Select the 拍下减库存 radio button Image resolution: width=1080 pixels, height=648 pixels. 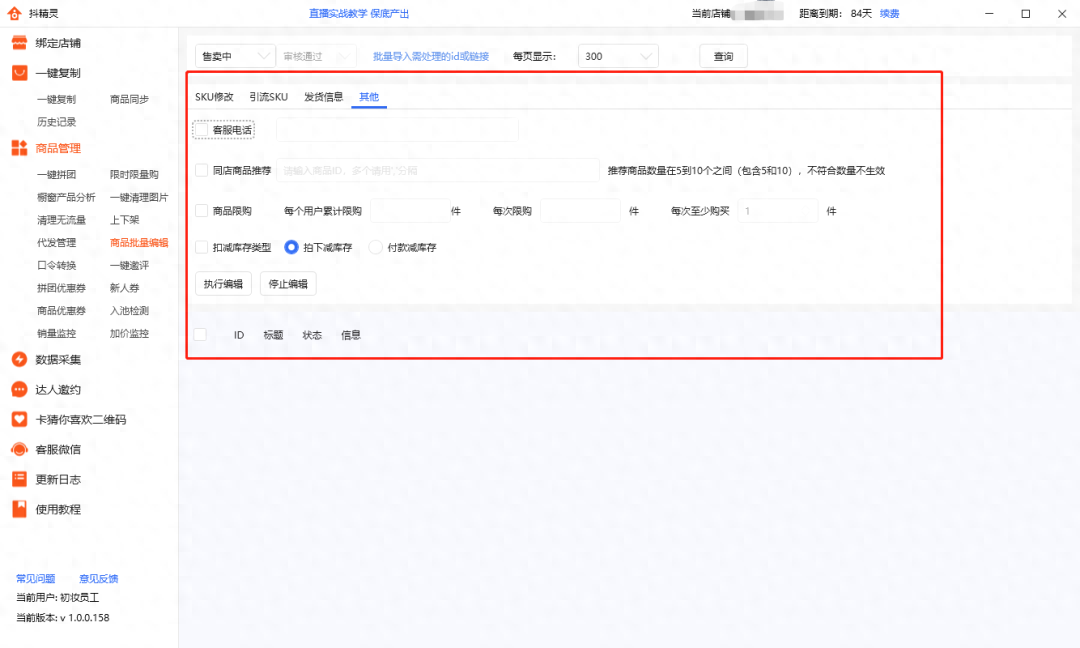click(291, 247)
